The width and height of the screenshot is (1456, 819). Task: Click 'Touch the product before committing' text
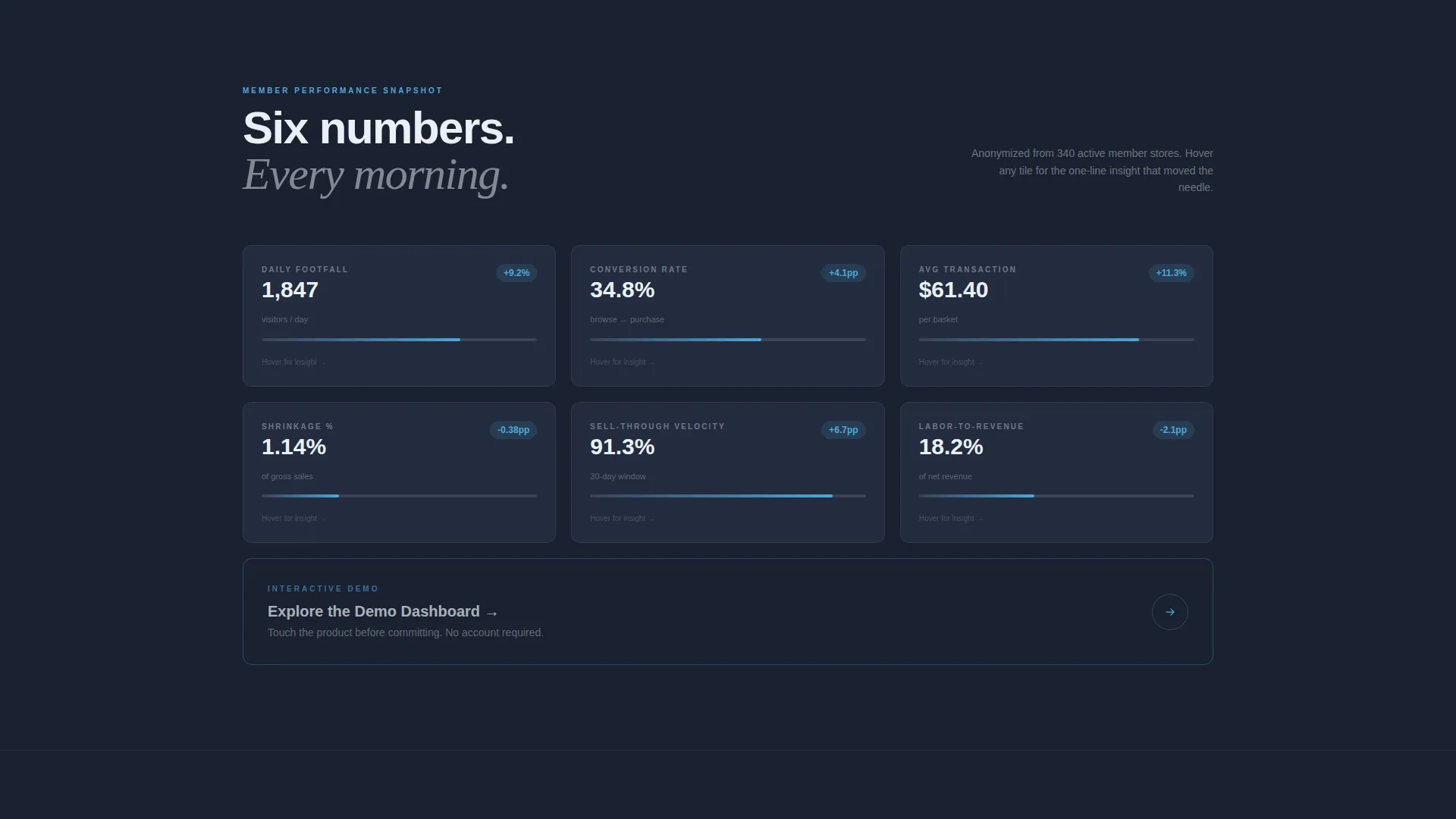[406, 632]
